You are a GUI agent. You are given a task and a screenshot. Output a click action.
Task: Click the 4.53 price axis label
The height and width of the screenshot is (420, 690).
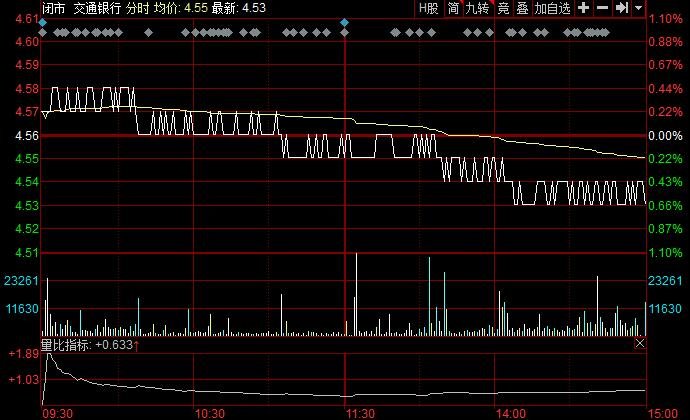(x=27, y=206)
